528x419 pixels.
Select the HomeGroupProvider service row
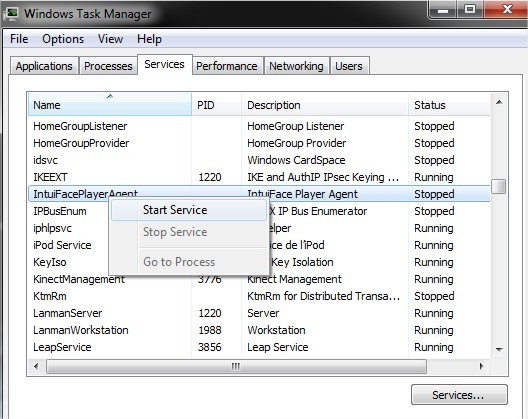click(259, 143)
